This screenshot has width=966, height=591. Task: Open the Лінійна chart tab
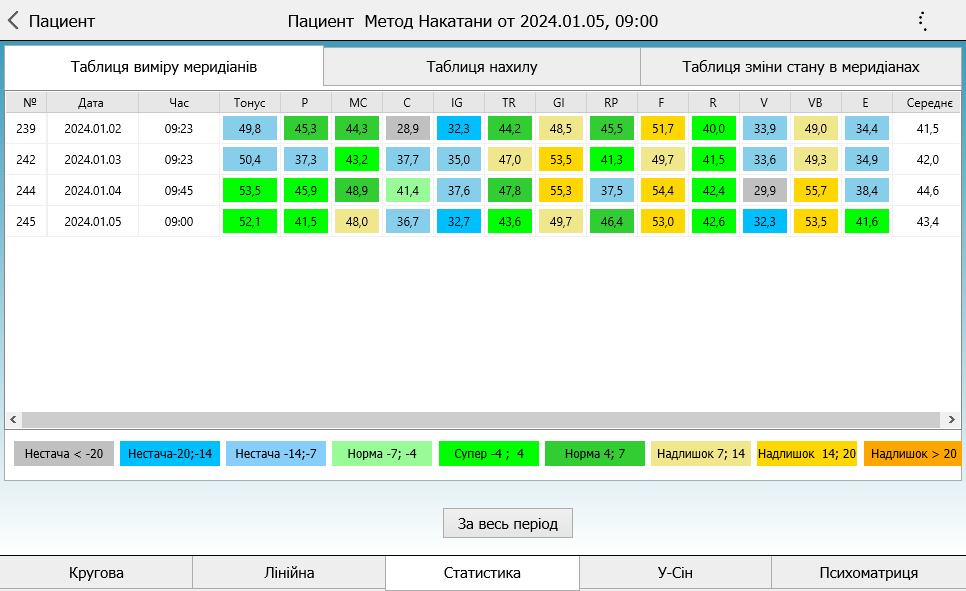tap(288, 573)
